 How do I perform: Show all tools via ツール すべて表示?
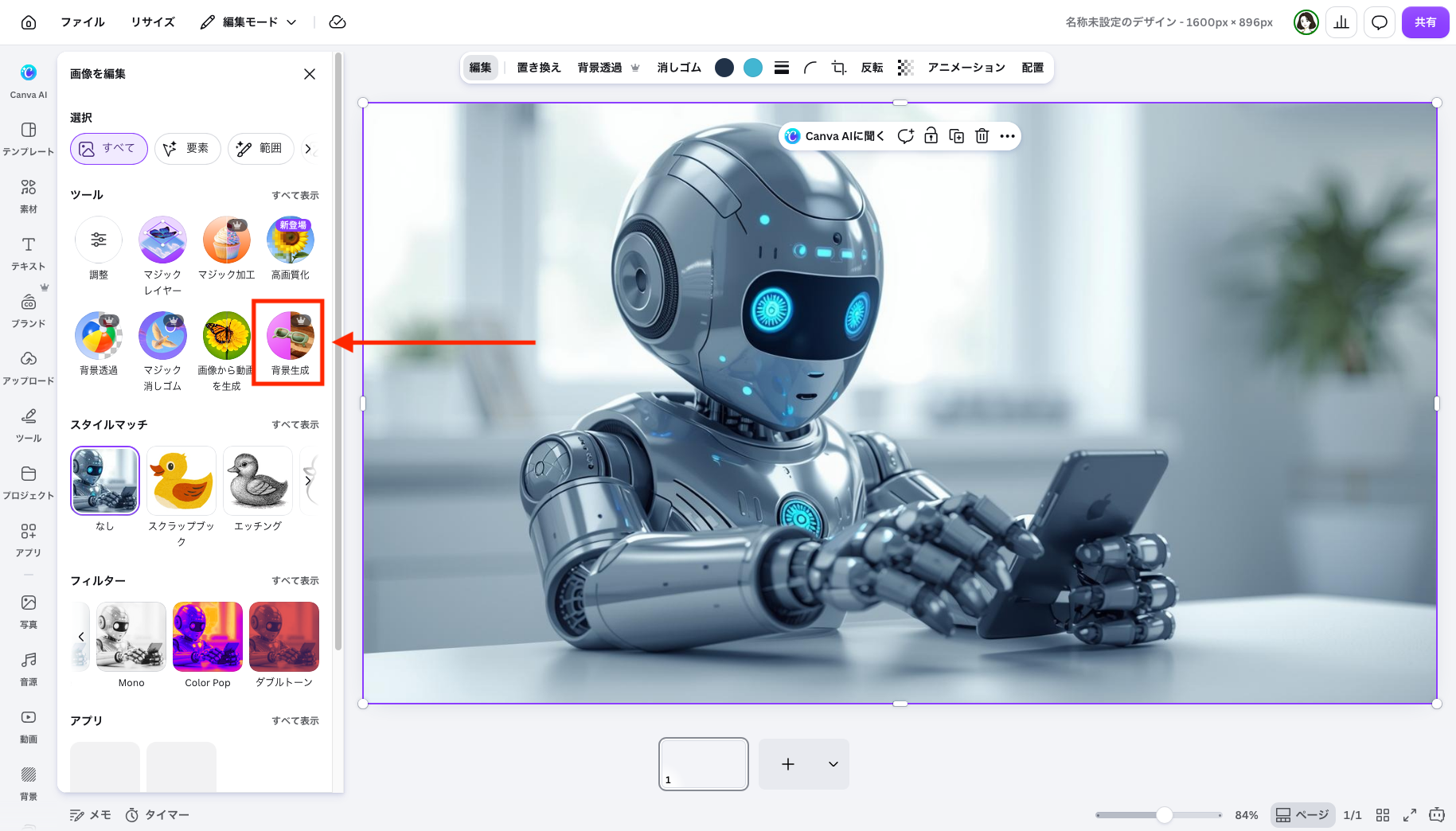pos(295,196)
